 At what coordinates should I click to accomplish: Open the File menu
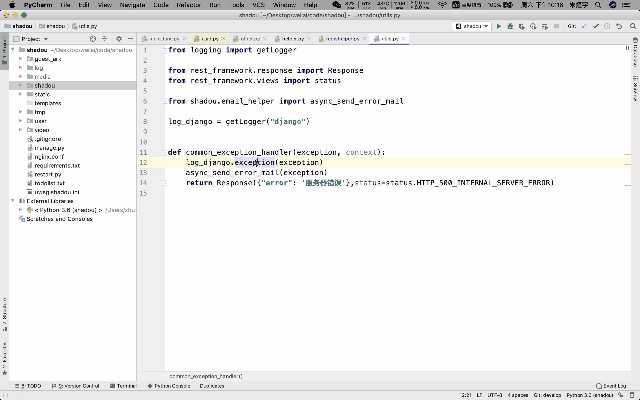(x=65, y=5)
